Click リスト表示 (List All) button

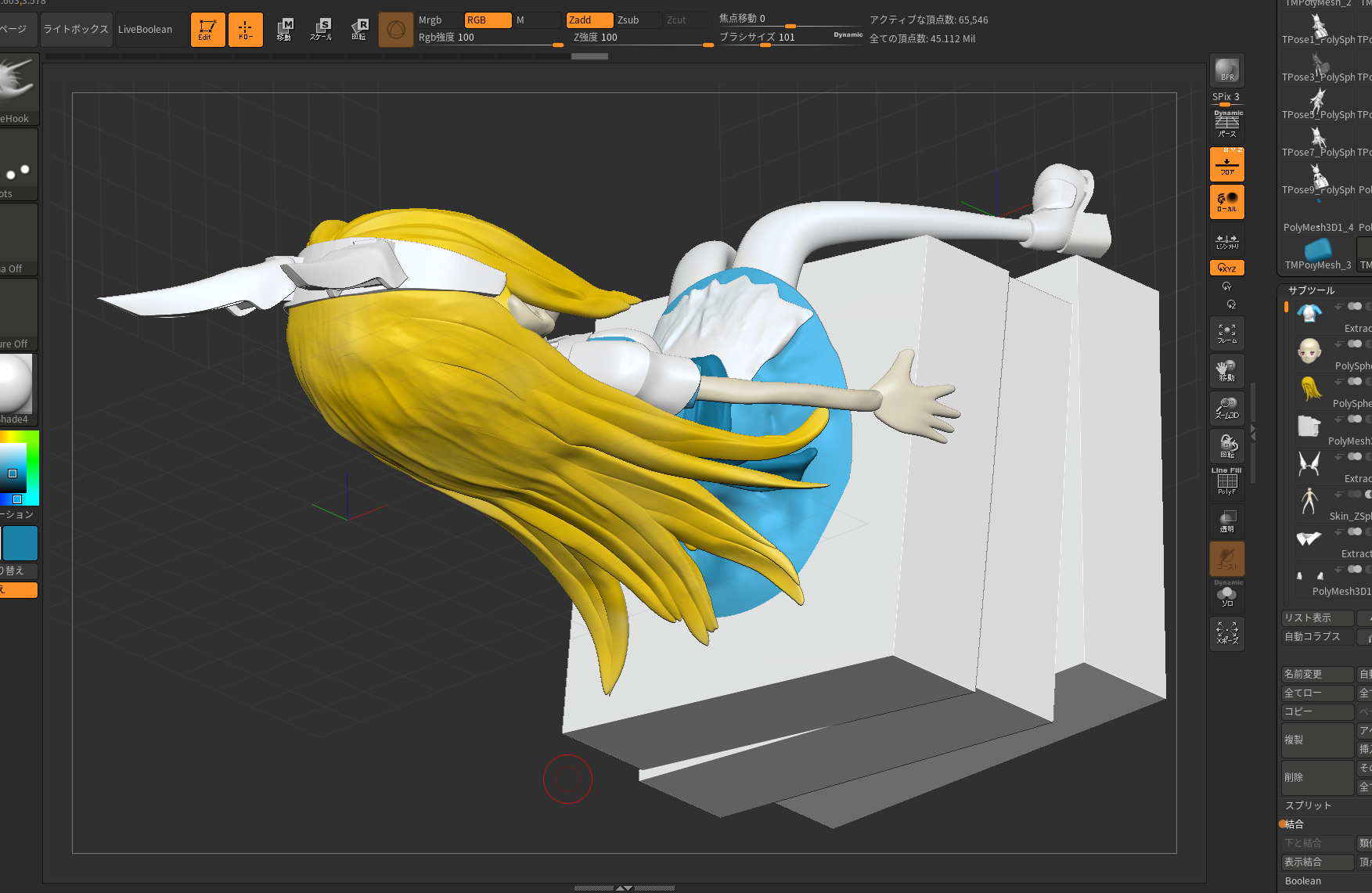pyautogui.click(x=1317, y=618)
